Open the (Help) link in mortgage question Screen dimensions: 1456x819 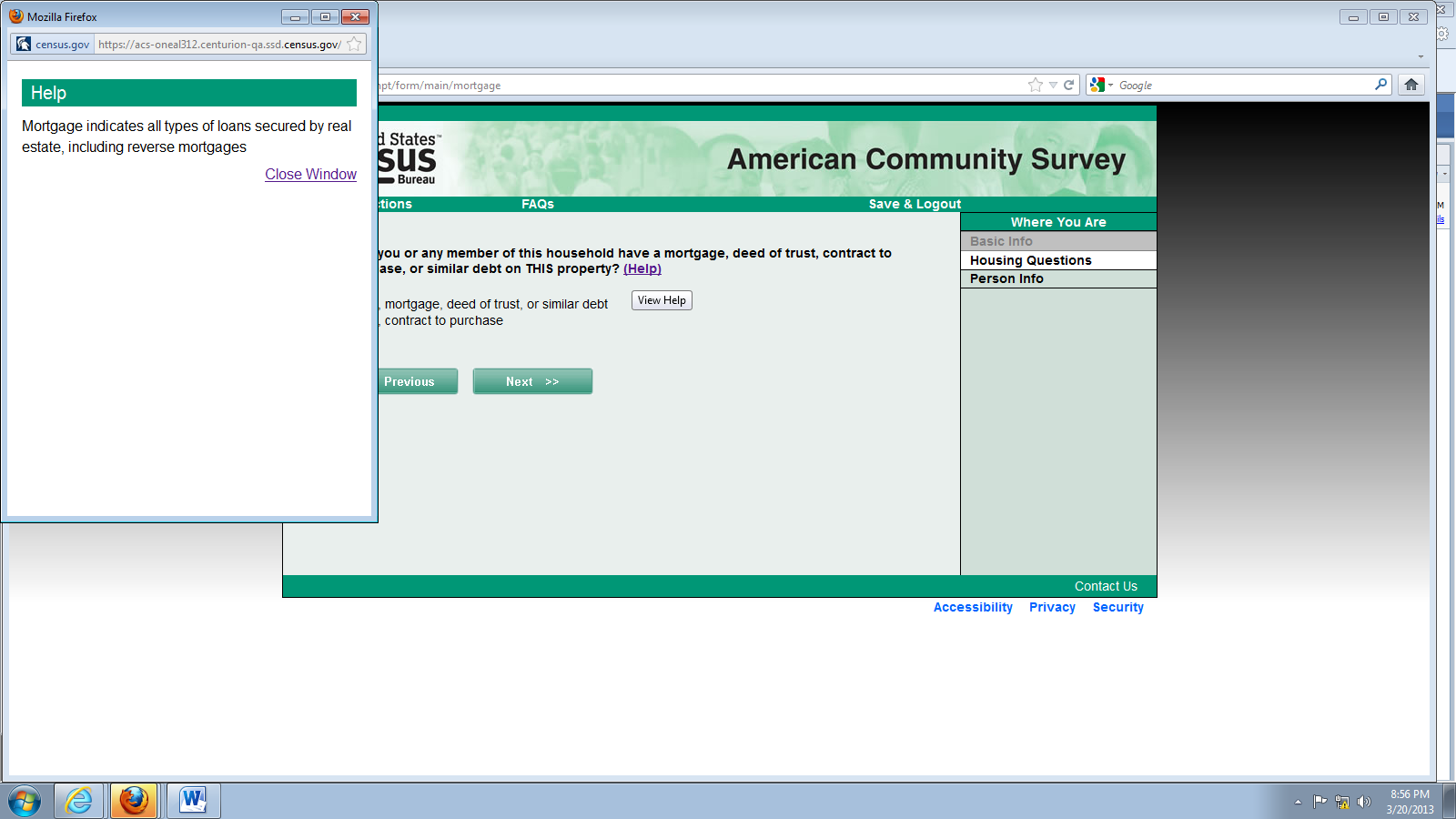coord(642,268)
